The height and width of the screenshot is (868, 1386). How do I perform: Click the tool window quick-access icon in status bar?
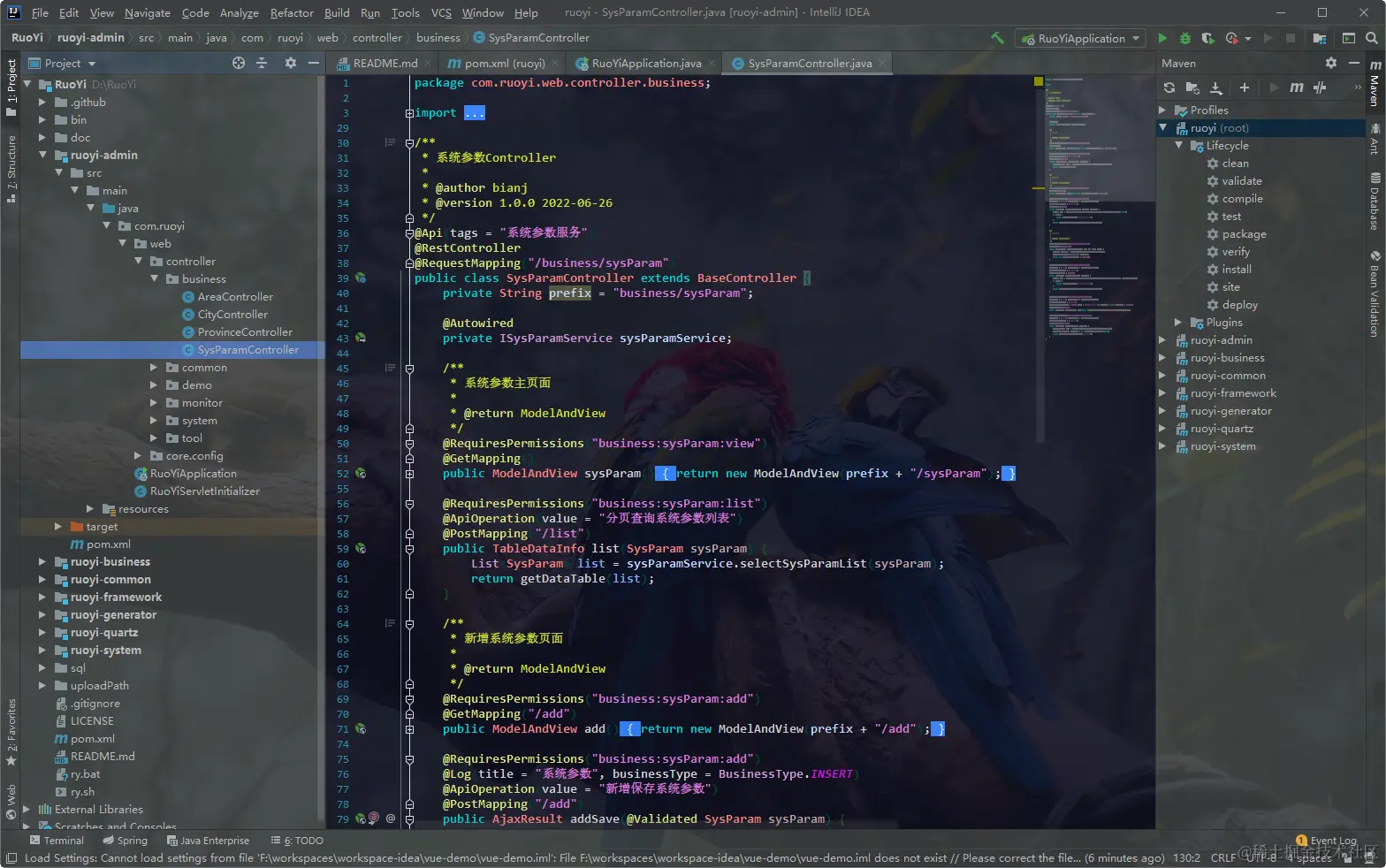(11, 858)
